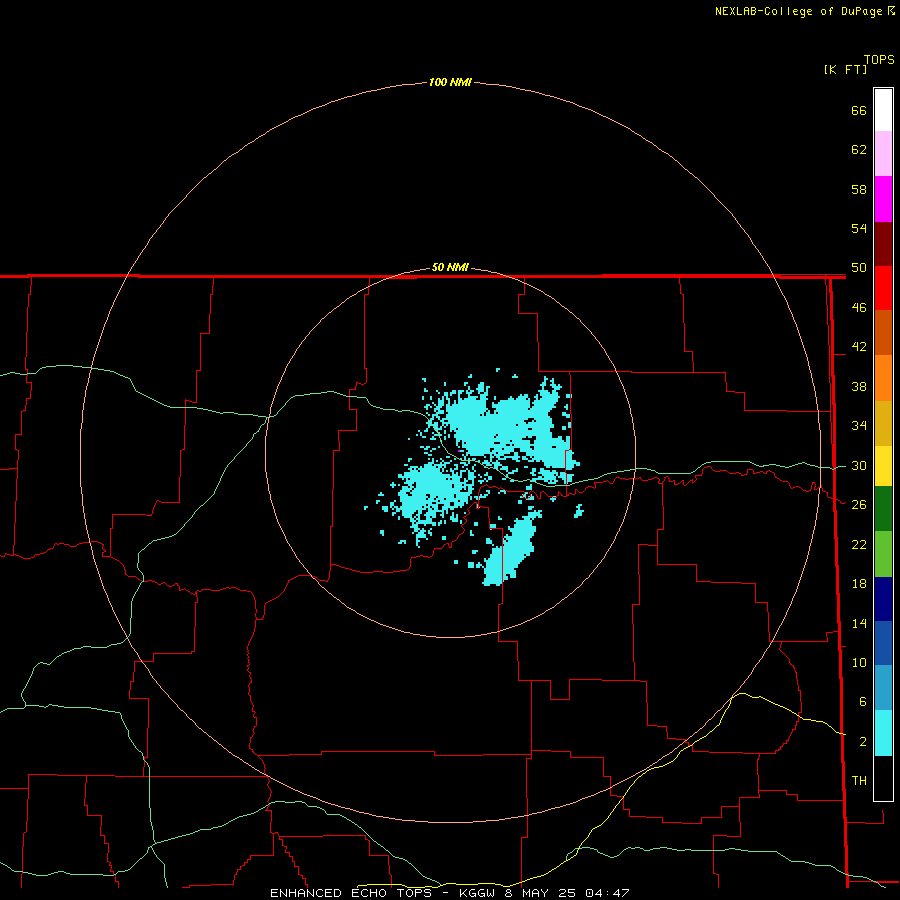Click the legend value 6
The height and width of the screenshot is (900, 900).
862,701
